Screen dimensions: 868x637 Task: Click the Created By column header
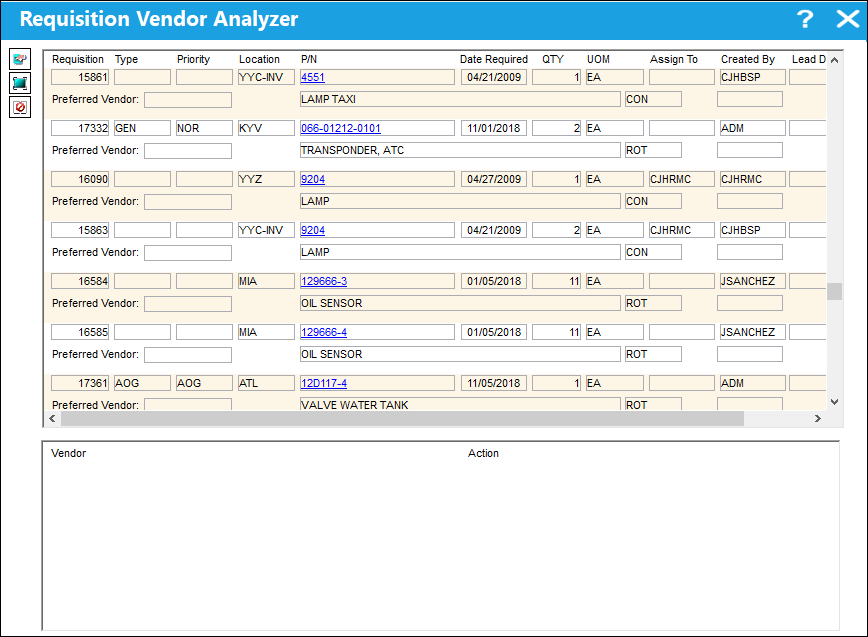point(748,60)
